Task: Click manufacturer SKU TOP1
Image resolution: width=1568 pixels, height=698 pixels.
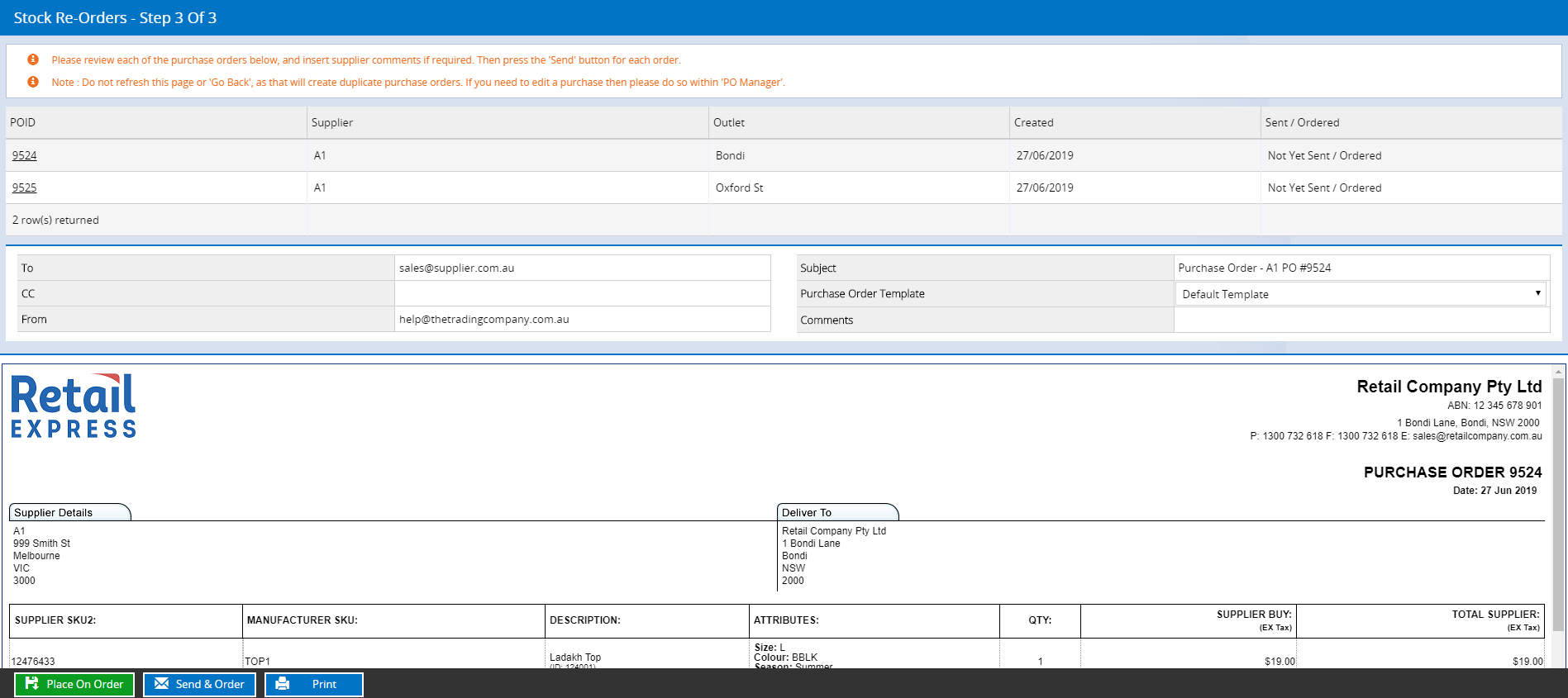Action: pyautogui.click(x=257, y=662)
